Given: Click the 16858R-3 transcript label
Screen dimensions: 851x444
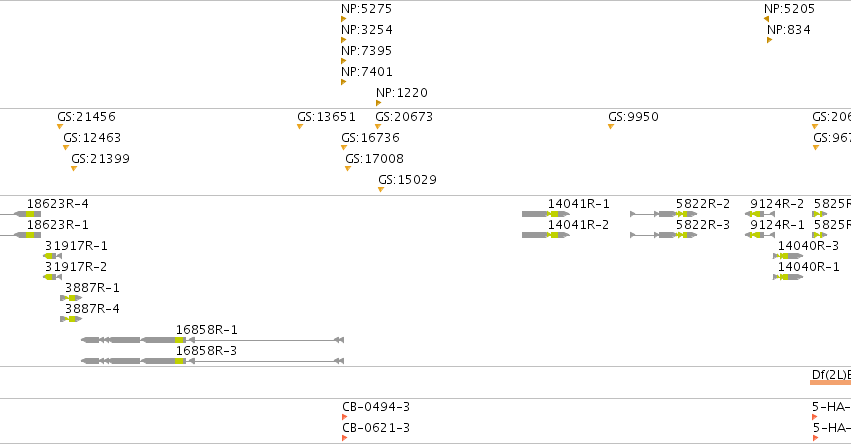Looking at the screenshot, I should (206, 351).
